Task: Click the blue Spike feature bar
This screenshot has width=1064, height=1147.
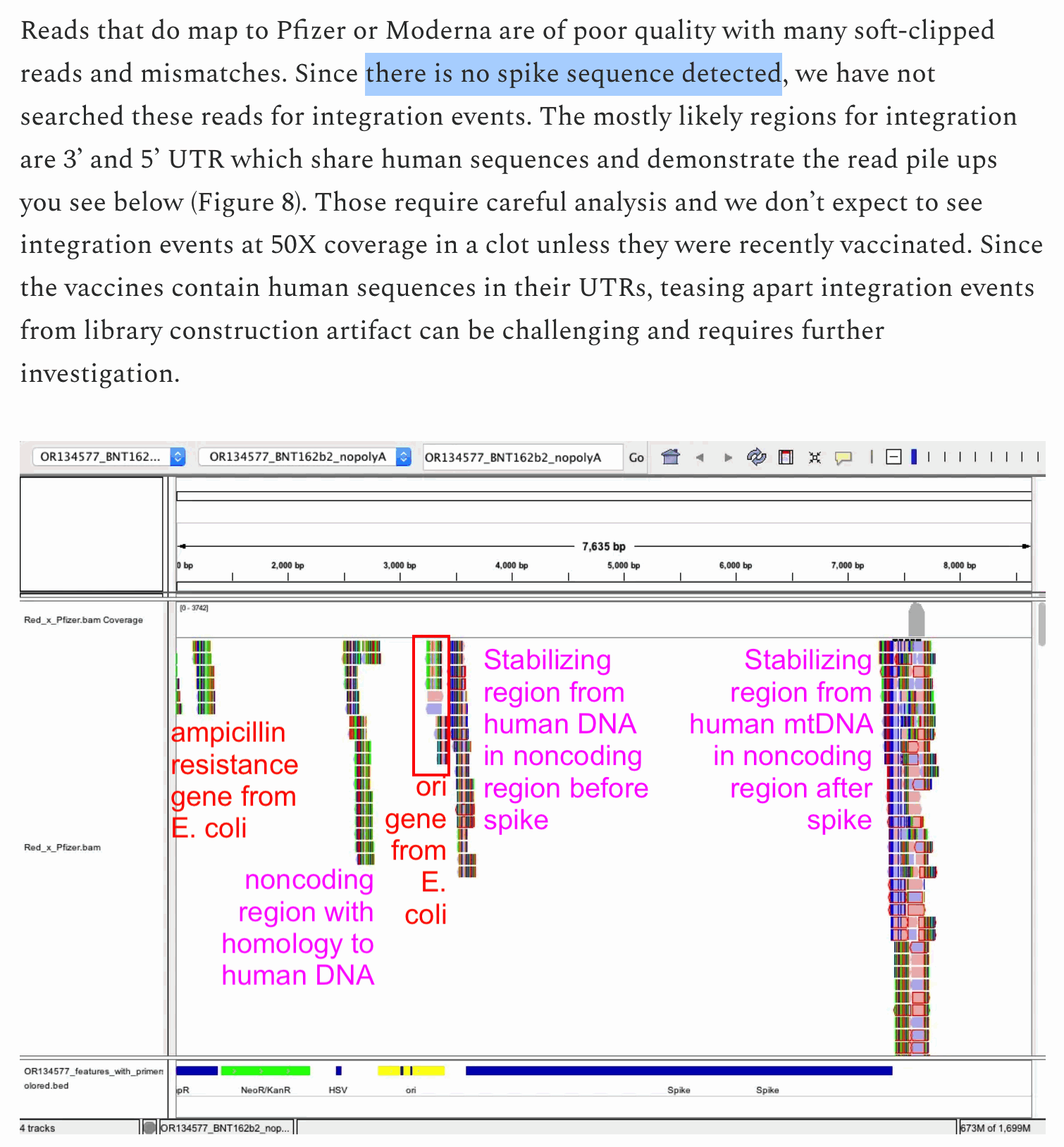Action: pyautogui.click(x=678, y=1071)
